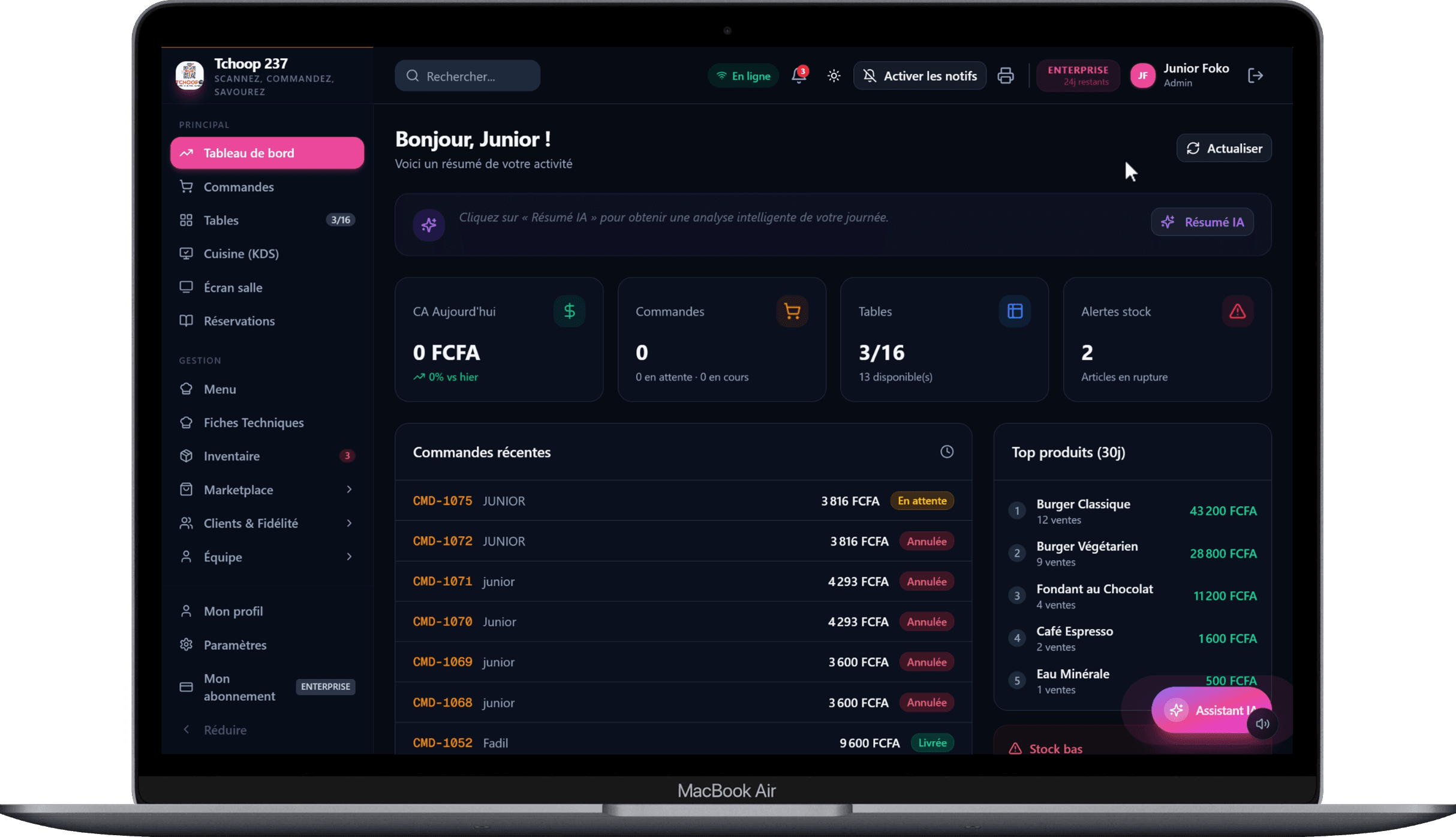Click the dollar icon in the CA Aujourd'hui card
The height and width of the screenshot is (837, 1456).
tap(569, 311)
